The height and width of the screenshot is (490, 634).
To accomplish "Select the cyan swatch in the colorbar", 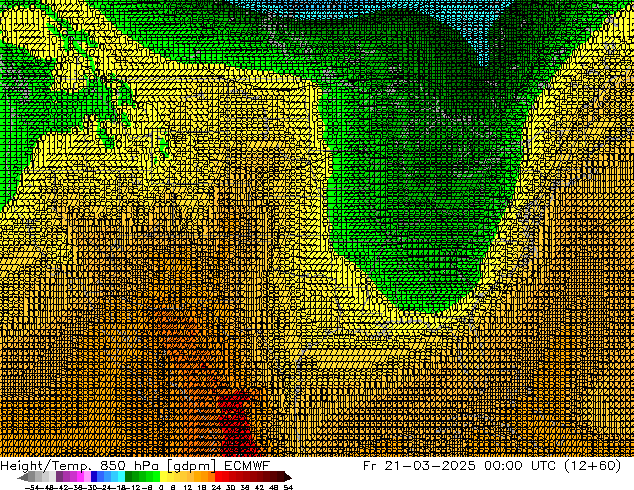I will (x=121, y=477).
